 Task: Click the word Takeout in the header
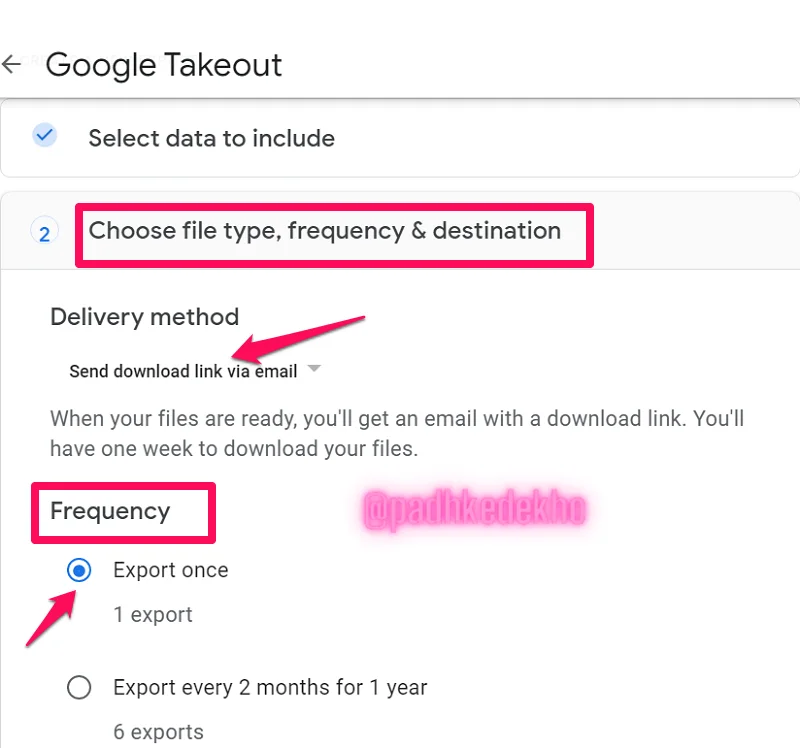(223, 65)
